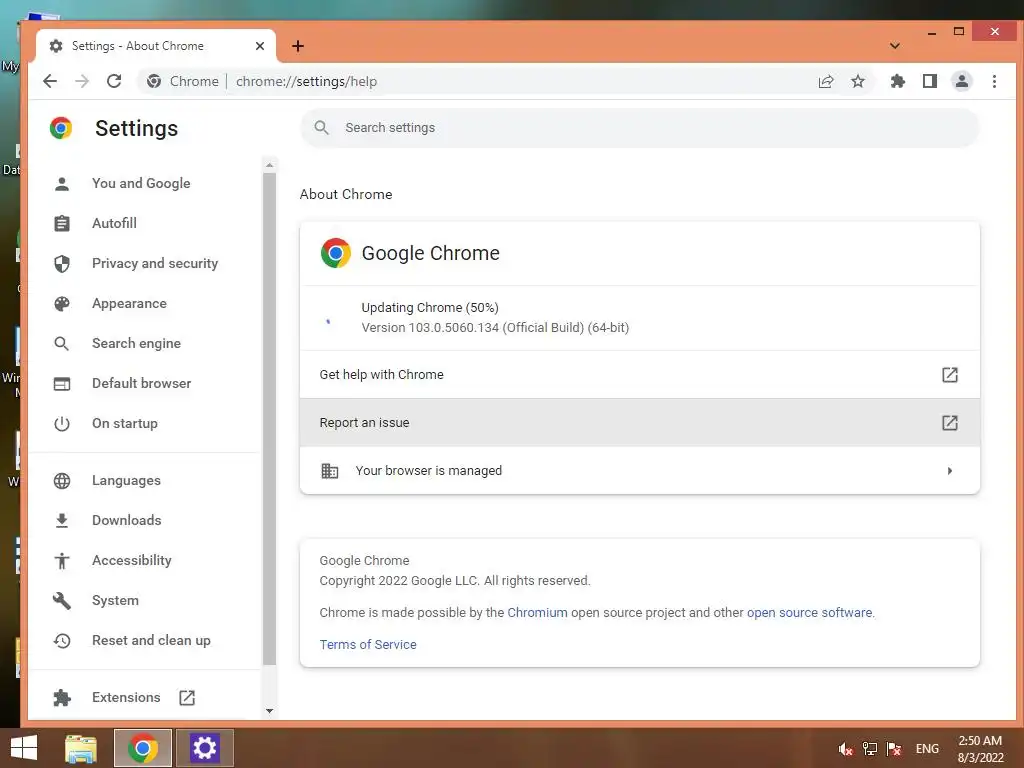Click the ENG language indicator
Image resolution: width=1024 pixels, height=768 pixels.
coord(927,749)
